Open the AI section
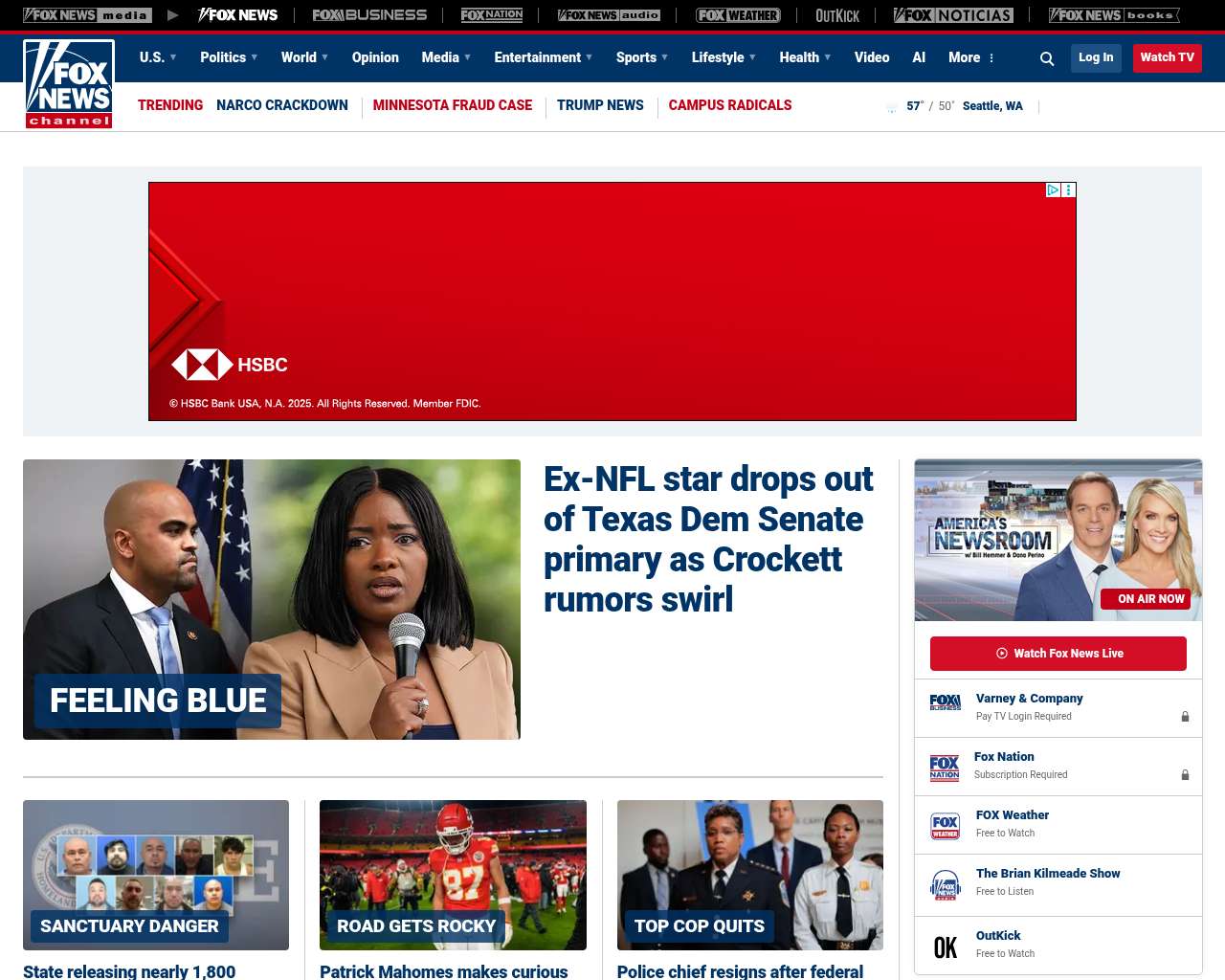 919,57
